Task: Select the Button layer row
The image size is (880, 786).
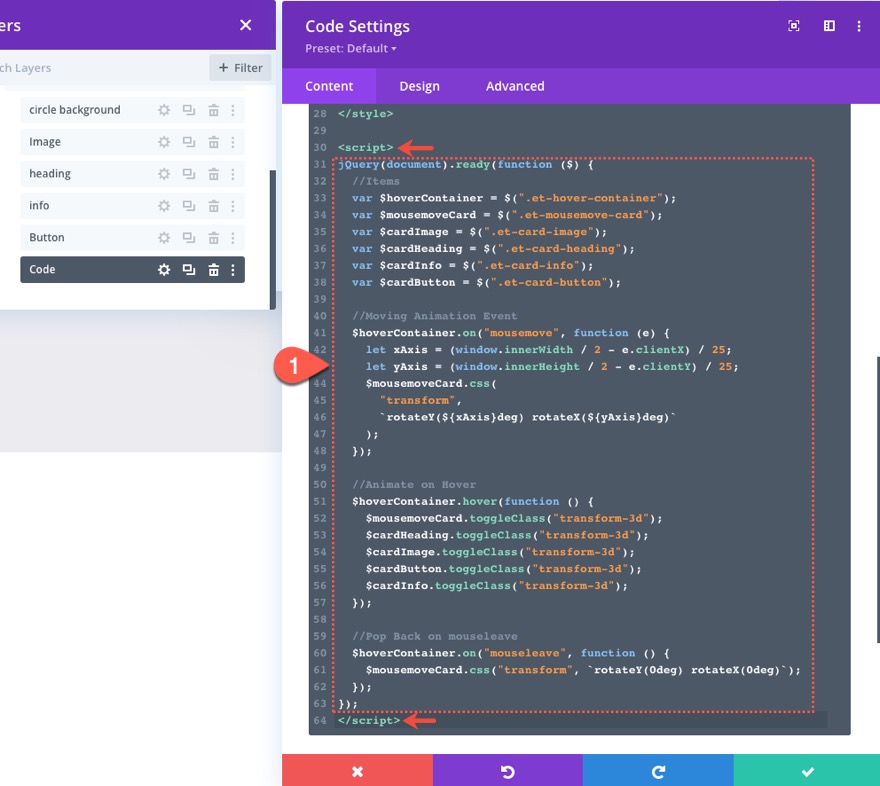Action: tap(132, 238)
